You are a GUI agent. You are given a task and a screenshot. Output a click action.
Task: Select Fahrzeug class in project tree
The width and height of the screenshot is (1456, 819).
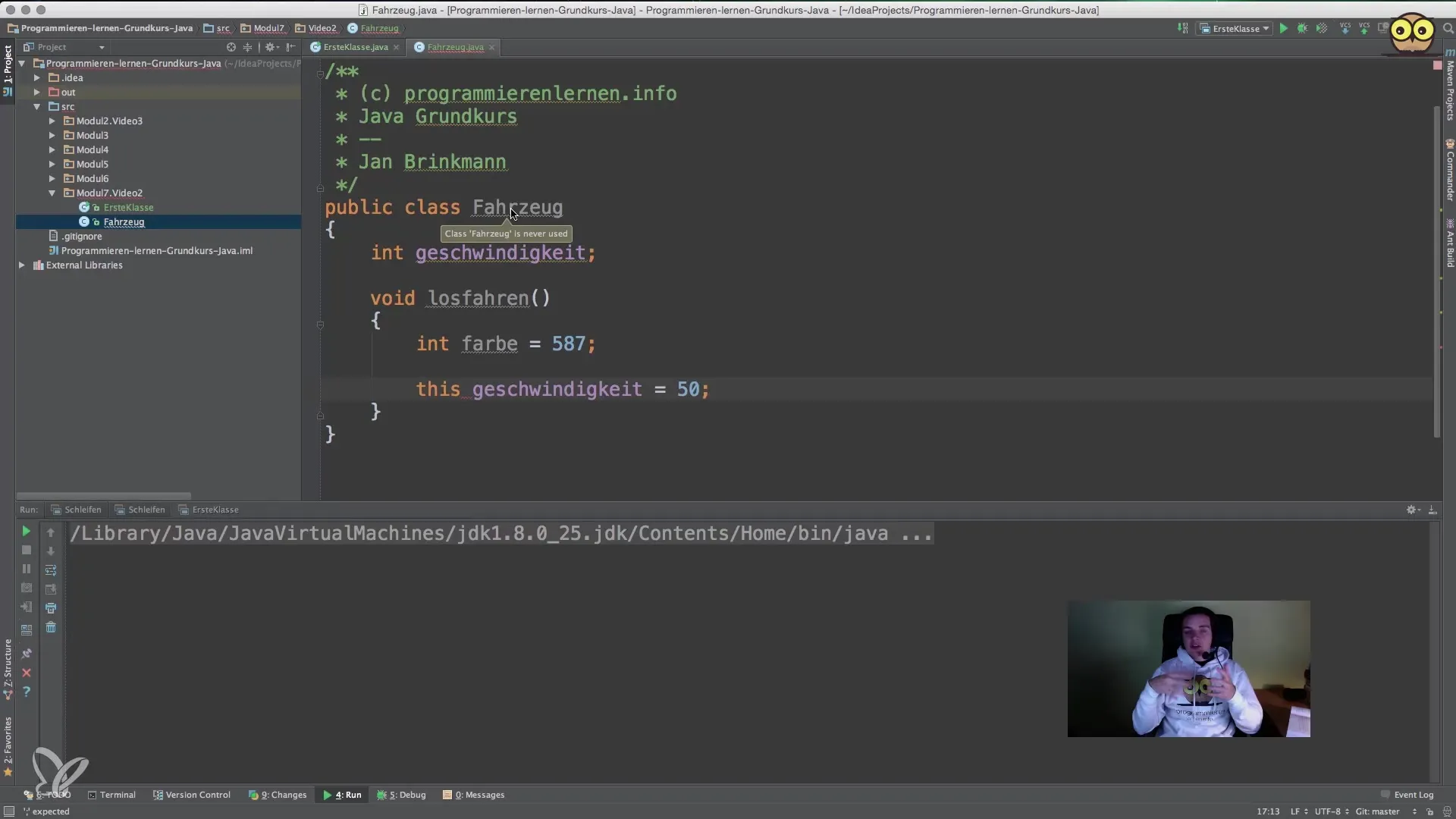point(124,222)
